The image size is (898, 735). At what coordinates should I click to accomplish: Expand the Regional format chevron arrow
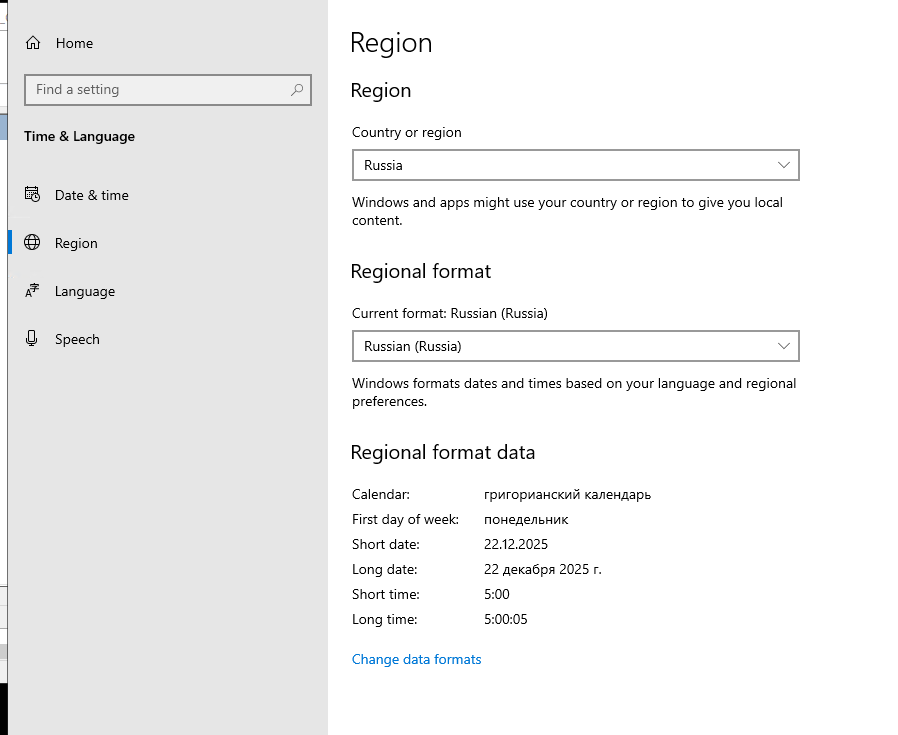[x=784, y=346]
